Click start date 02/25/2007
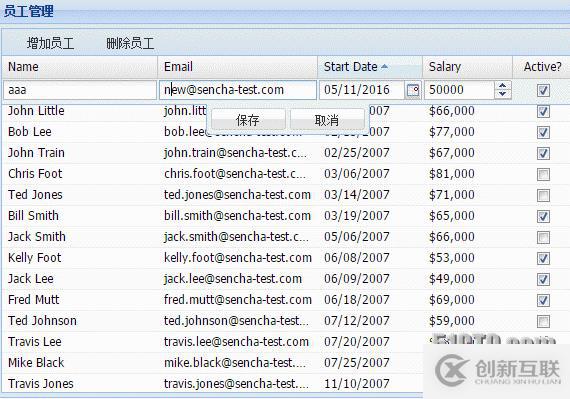 (x=357, y=153)
